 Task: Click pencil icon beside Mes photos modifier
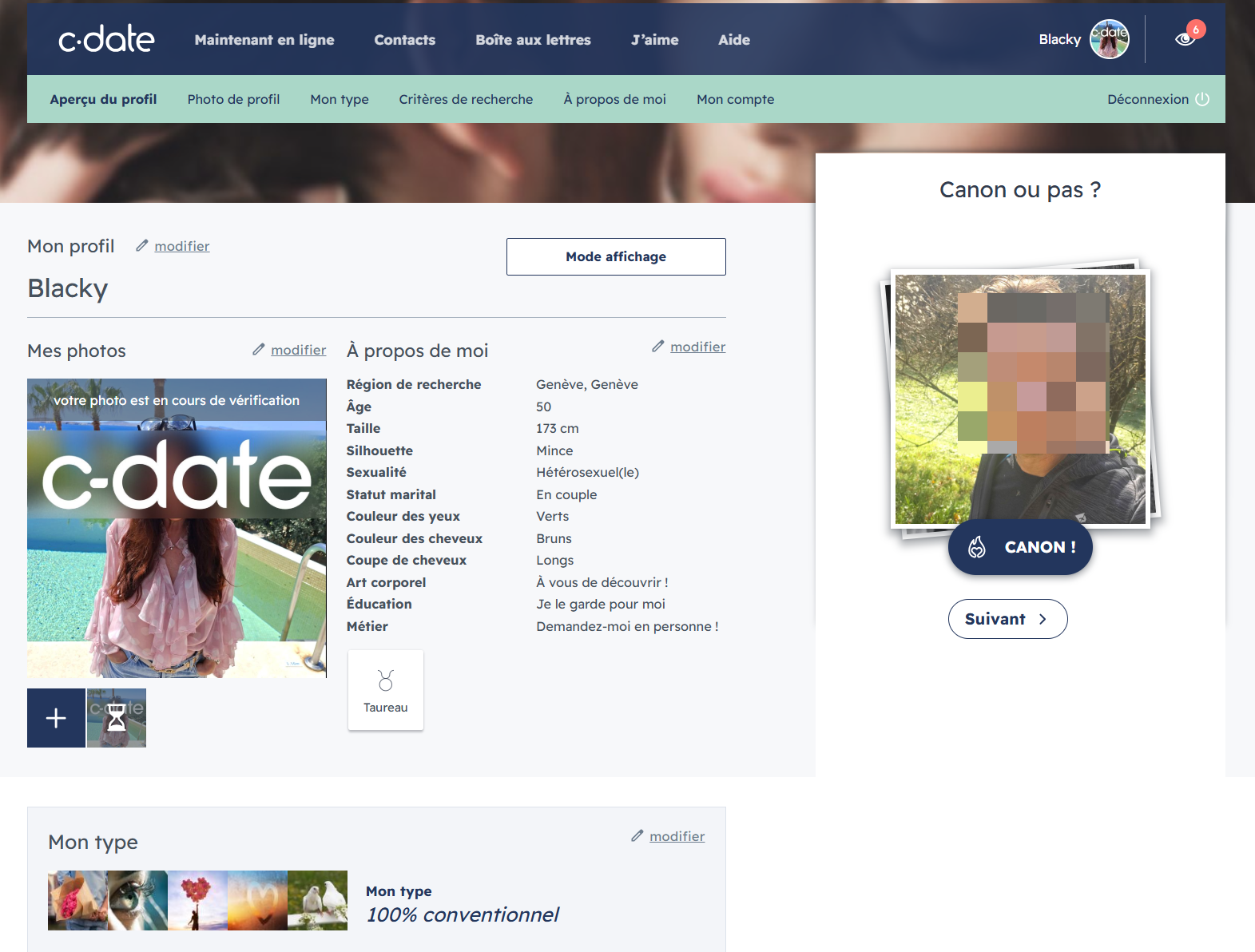point(258,349)
